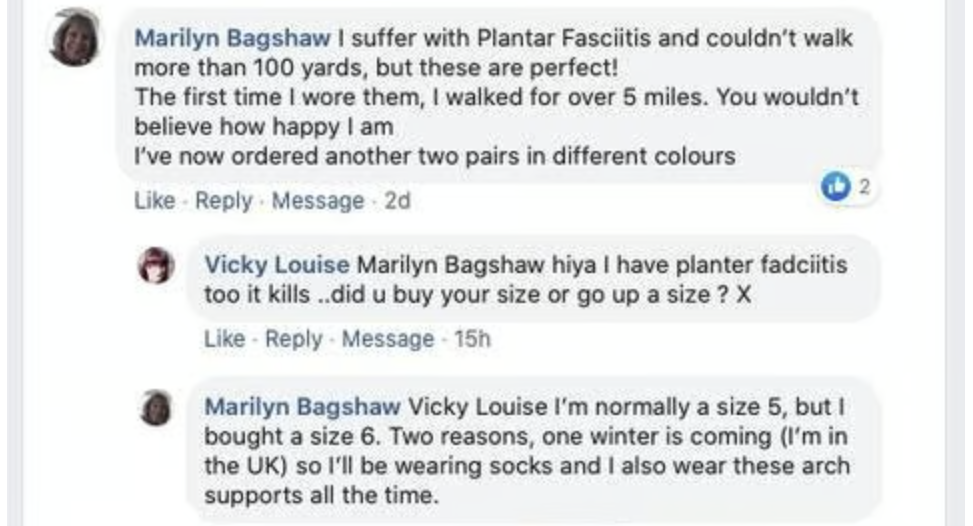Like Marilyn Bagshaw's first comment
Image resolution: width=973 pixels, height=526 pixels.
[154, 201]
